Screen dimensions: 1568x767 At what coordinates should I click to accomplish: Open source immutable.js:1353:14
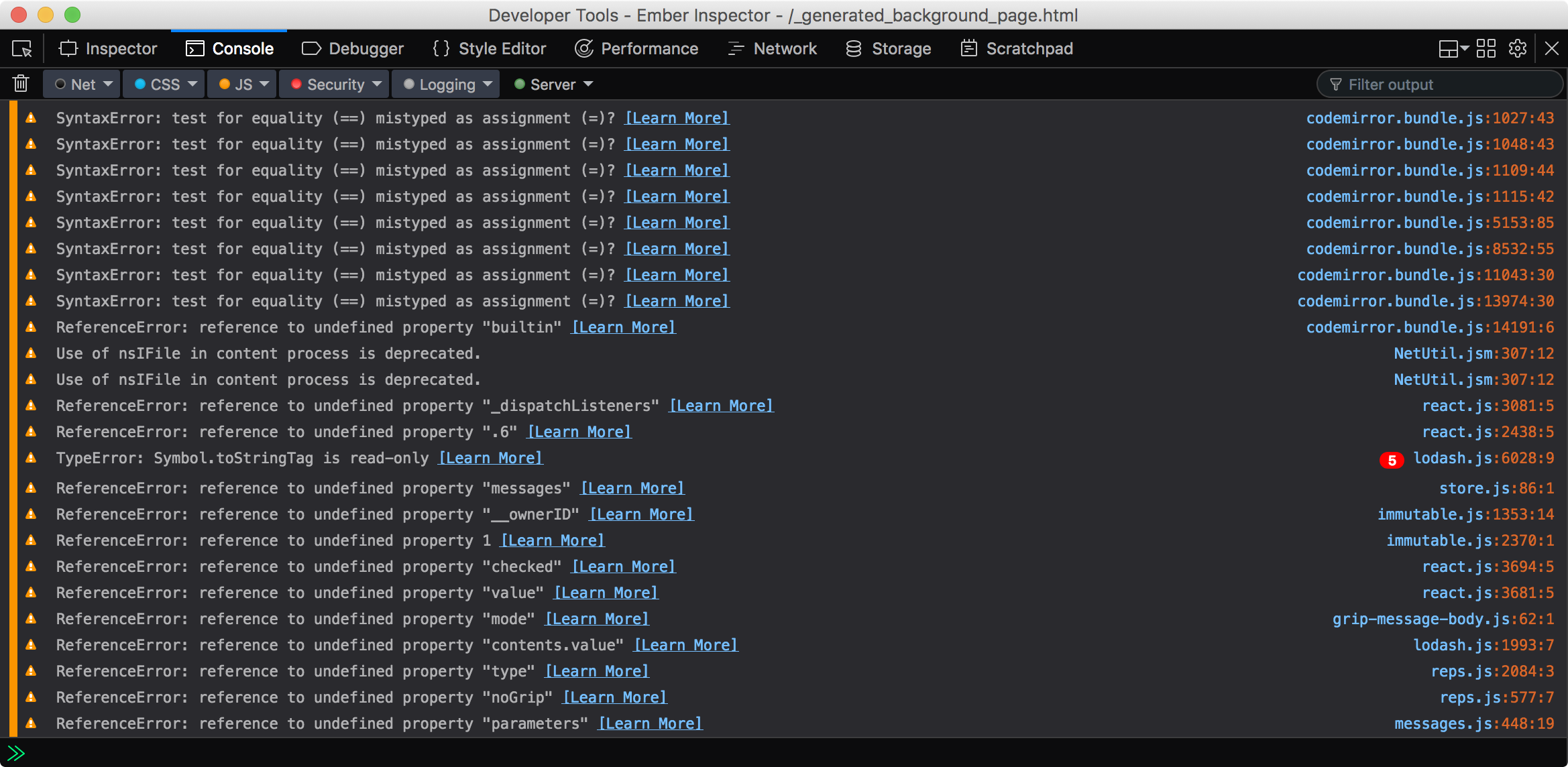click(1466, 514)
